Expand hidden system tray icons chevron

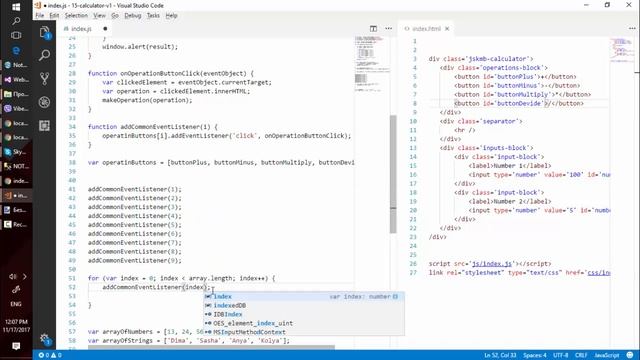click(24, 277)
